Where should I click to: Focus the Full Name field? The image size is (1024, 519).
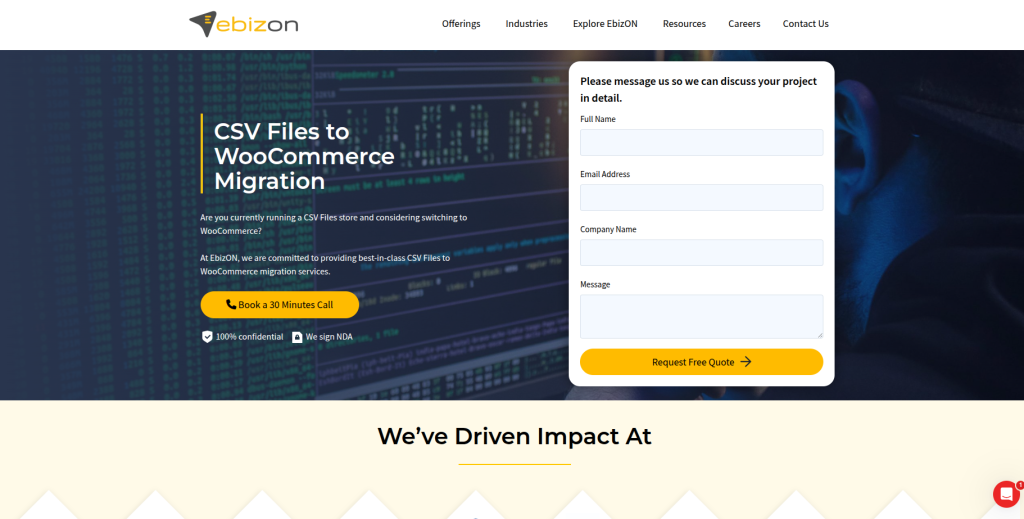(701, 142)
